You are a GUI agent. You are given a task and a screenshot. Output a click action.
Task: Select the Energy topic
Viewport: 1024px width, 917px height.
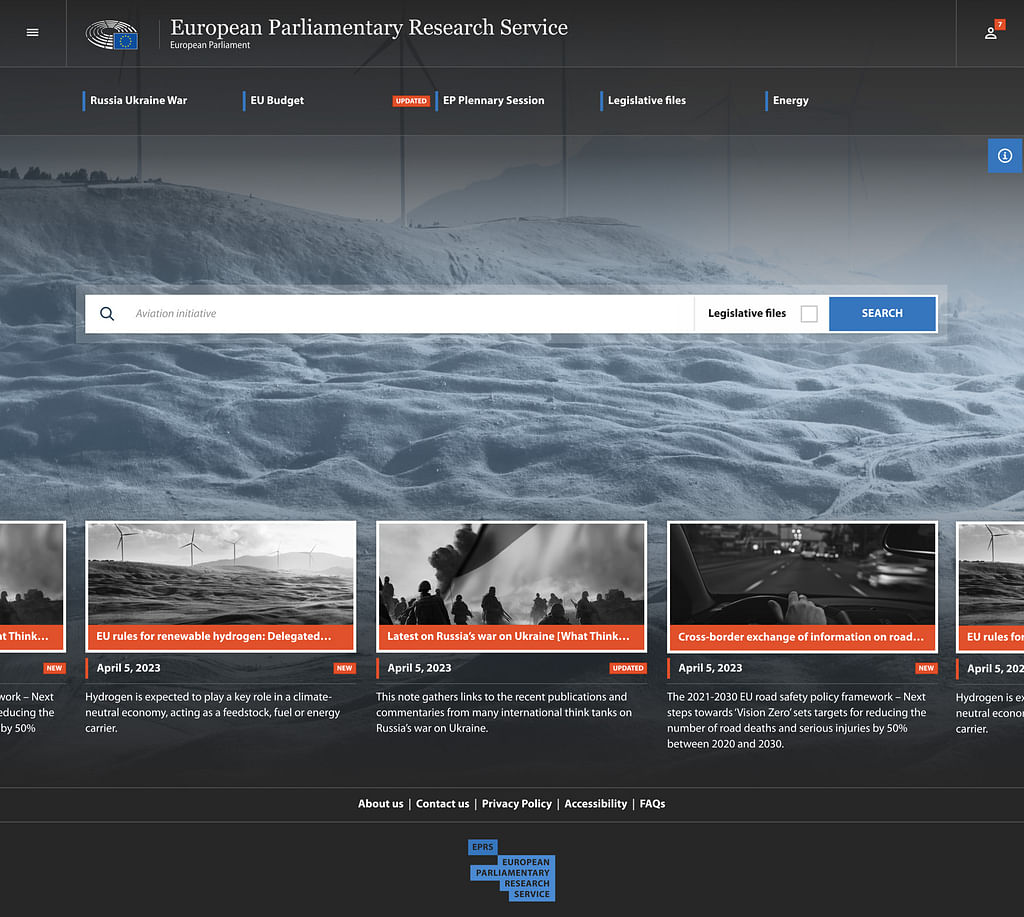pyautogui.click(x=790, y=101)
